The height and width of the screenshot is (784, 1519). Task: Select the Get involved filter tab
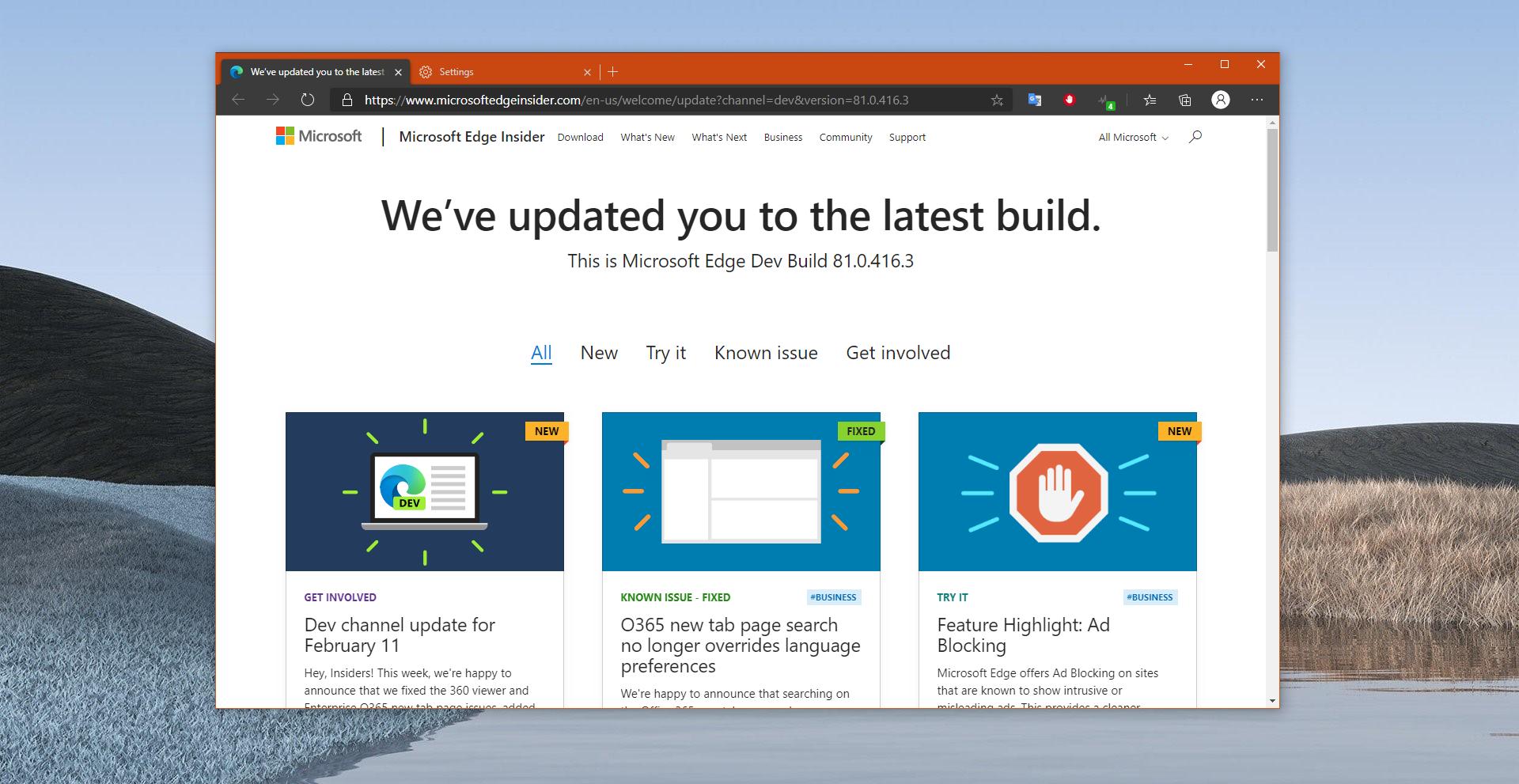point(898,353)
